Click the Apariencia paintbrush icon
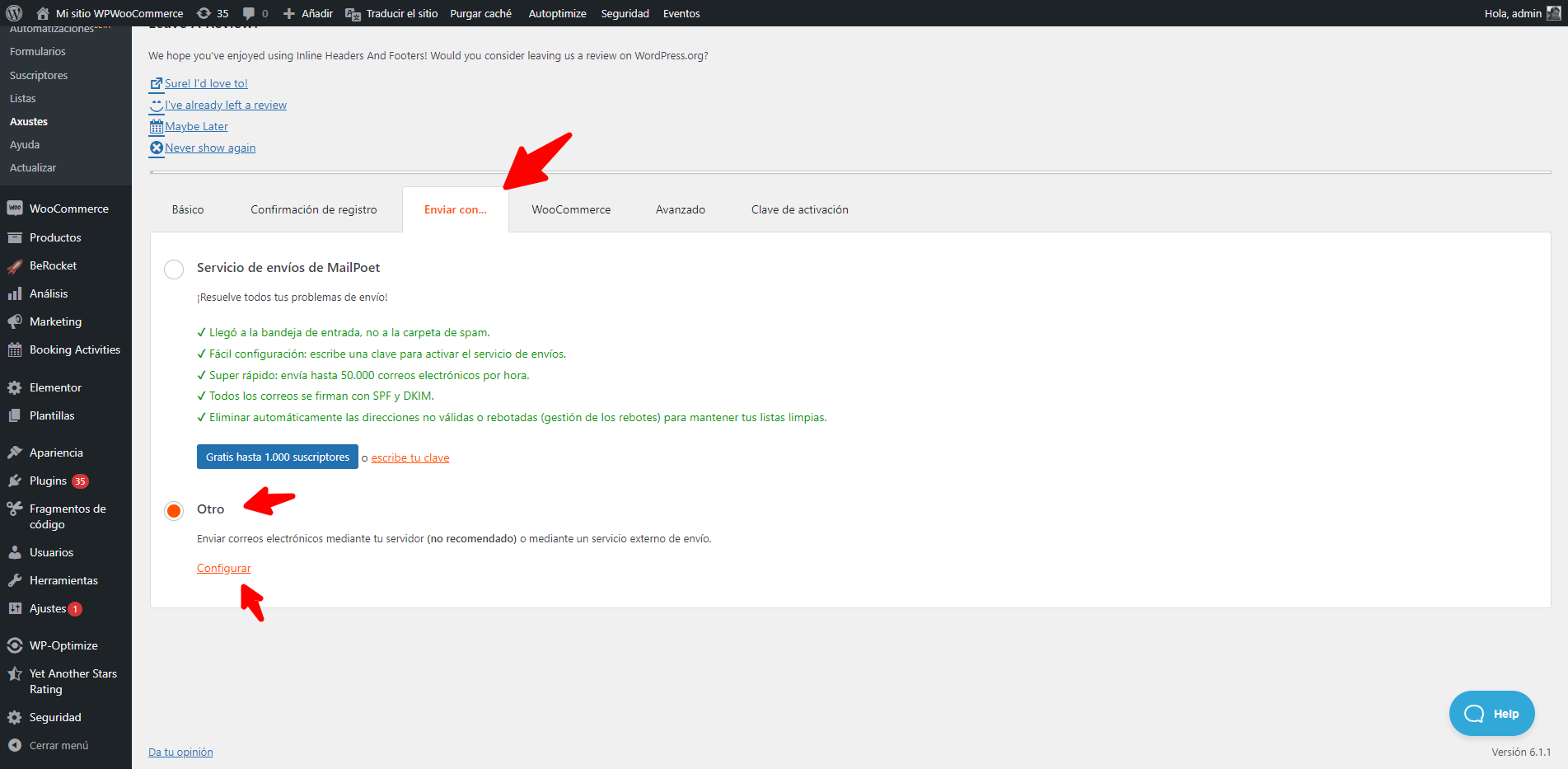Viewport: 1568px width, 769px height. [15, 452]
